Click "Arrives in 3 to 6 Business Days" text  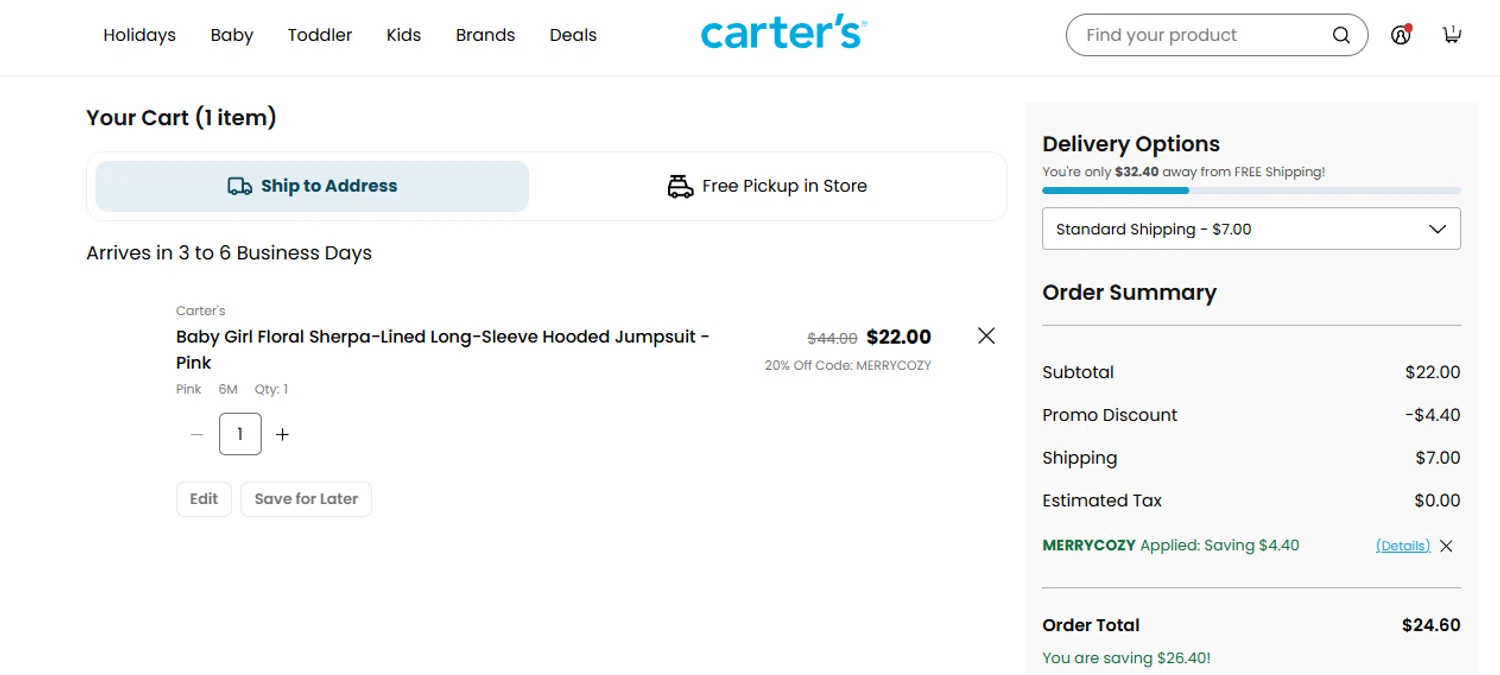tap(229, 253)
